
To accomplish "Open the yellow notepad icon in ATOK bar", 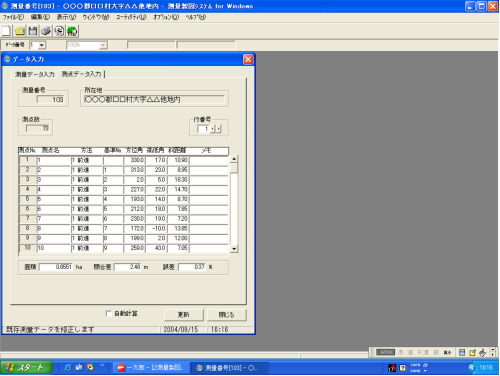I will (472, 352).
